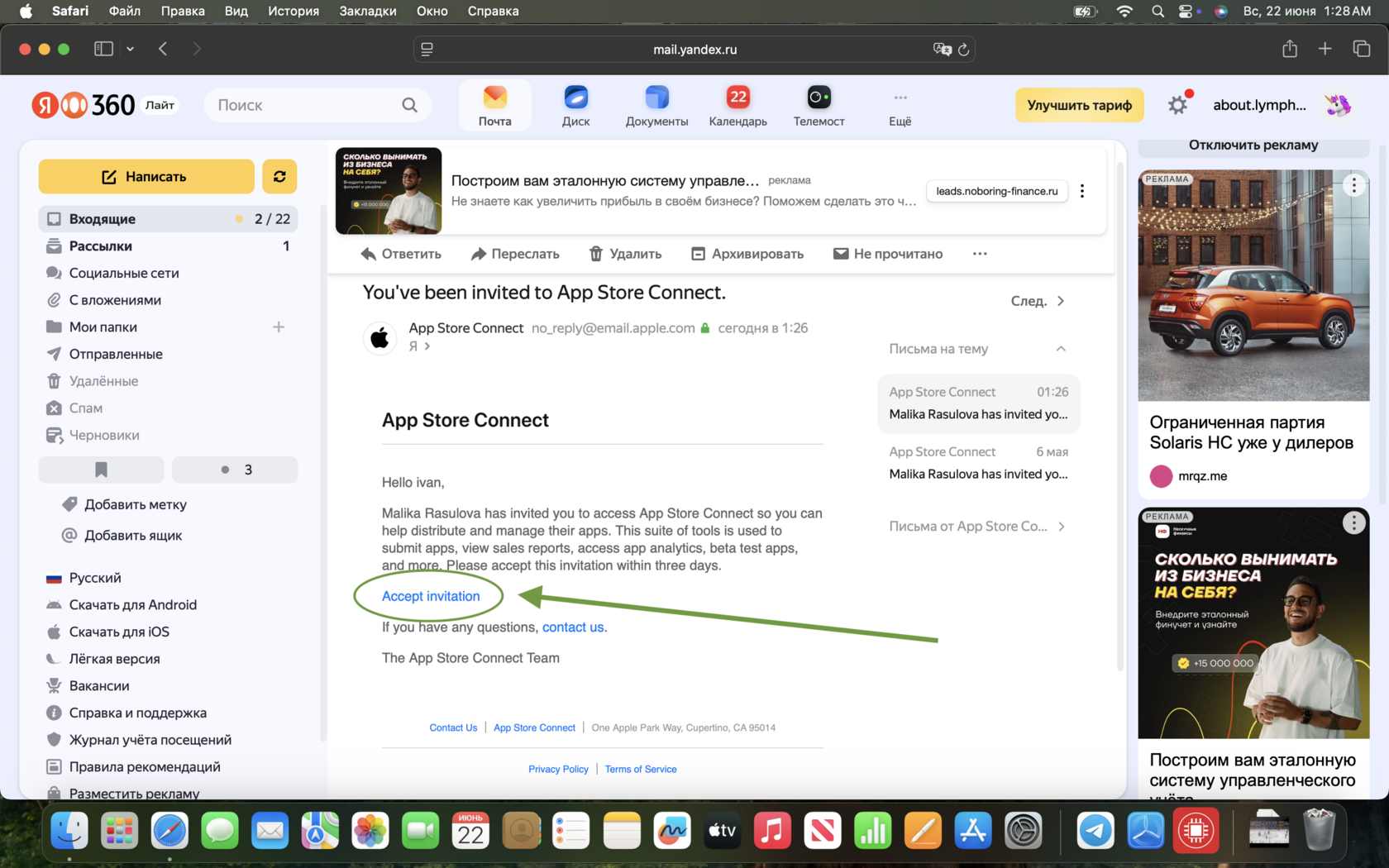
Task: Click the Privacy Policy footer link
Action: (x=559, y=769)
